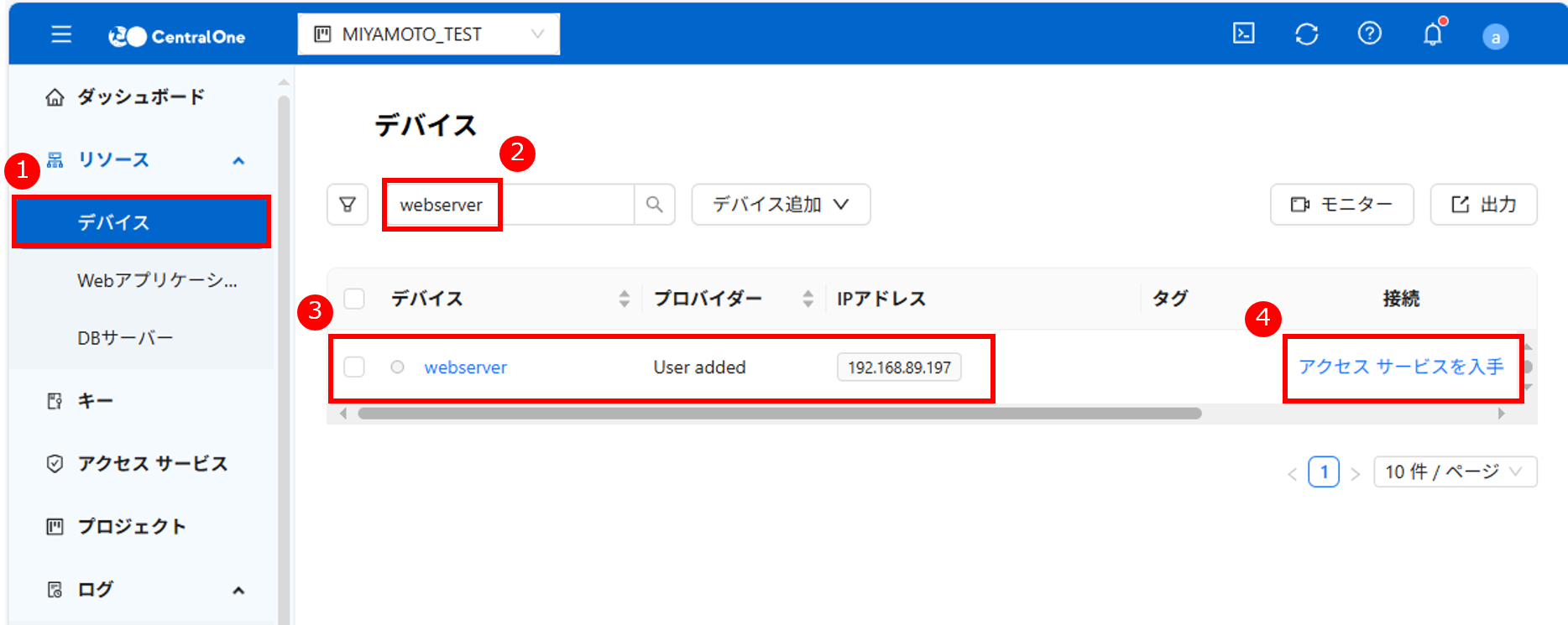Open the notifications bell
Image resolution: width=1568 pixels, height=625 pixels.
click(1432, 34)
